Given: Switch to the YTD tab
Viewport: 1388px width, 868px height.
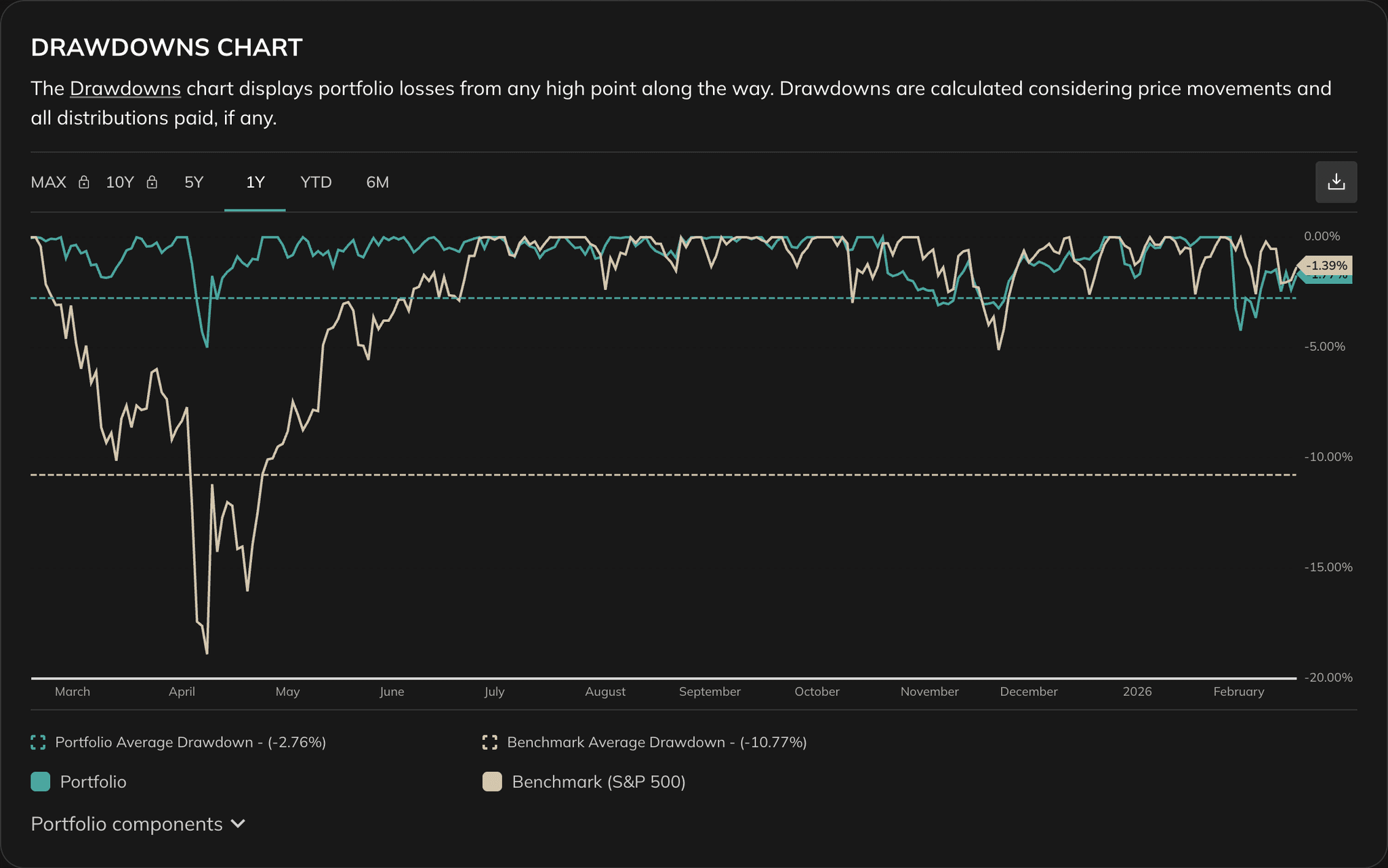Looking at the screenshot, I should [x=315, y=182].
